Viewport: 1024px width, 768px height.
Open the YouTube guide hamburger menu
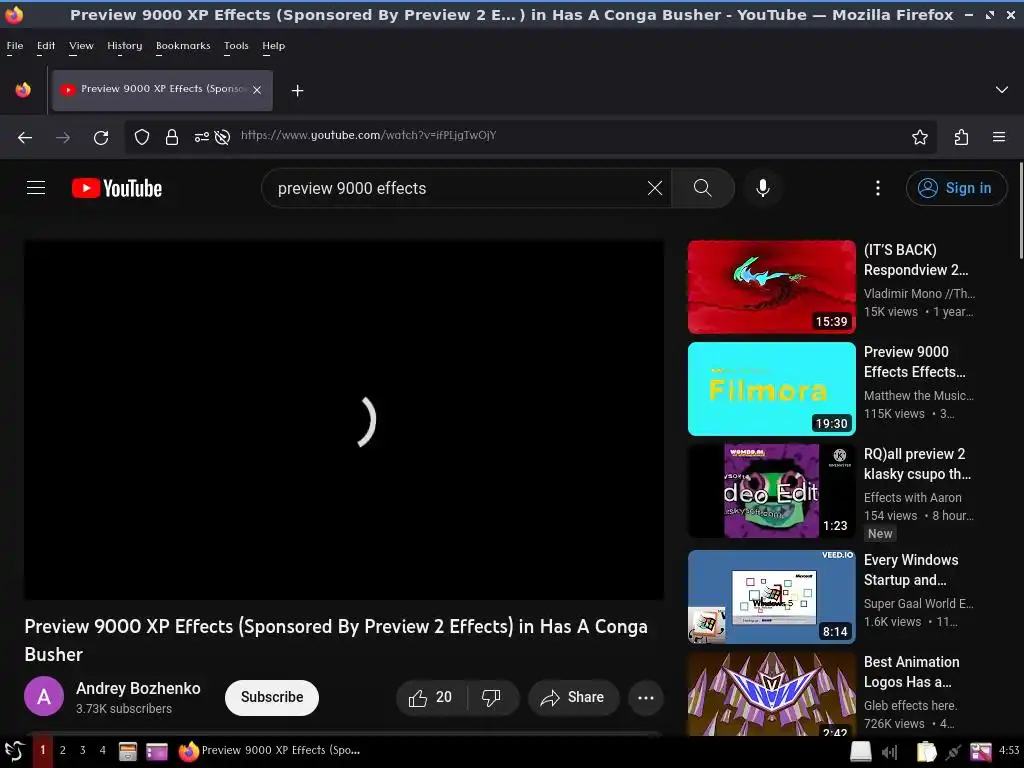36,188
